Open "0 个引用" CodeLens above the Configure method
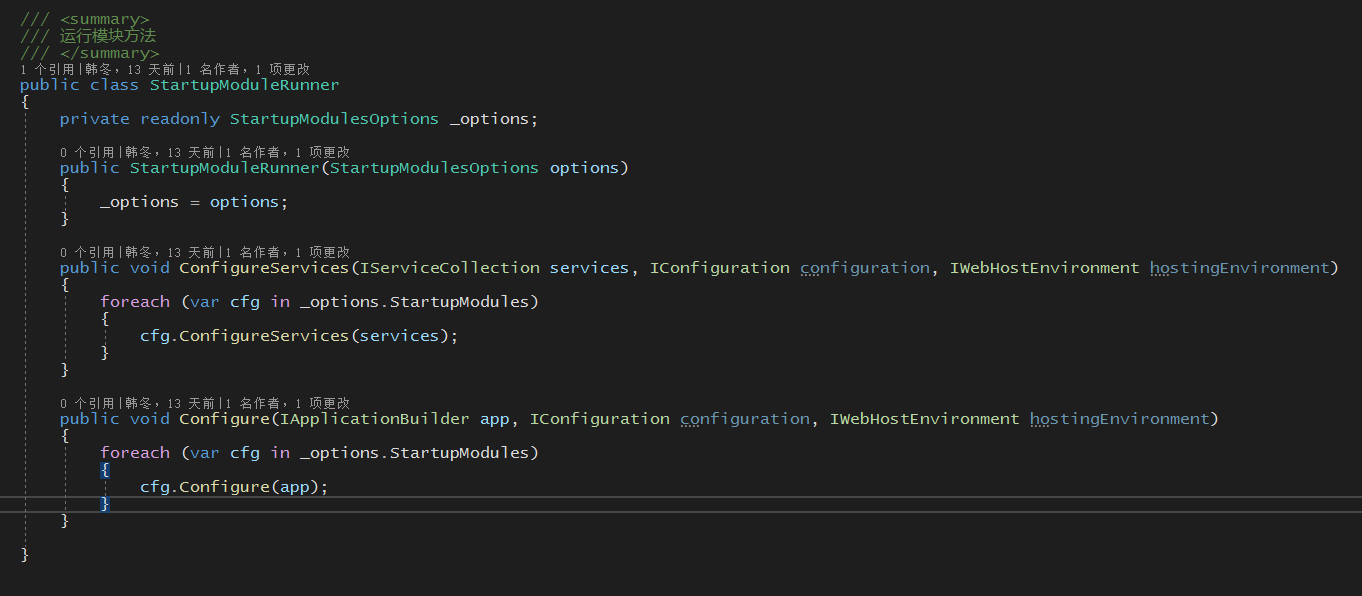Viewport: 1362px width, 596px height. 87,403
